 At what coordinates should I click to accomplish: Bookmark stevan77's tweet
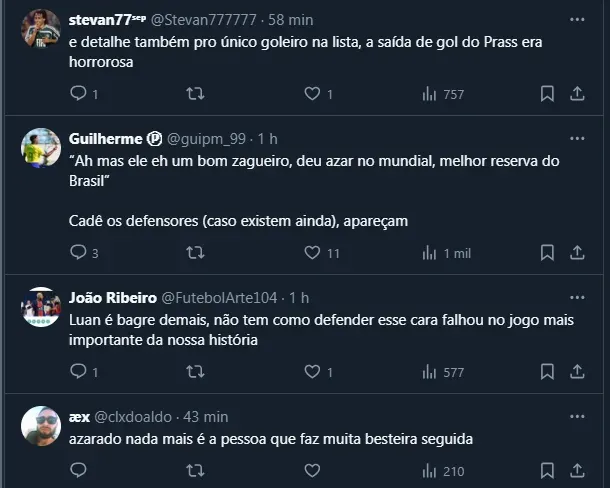[x=547, y=94]
